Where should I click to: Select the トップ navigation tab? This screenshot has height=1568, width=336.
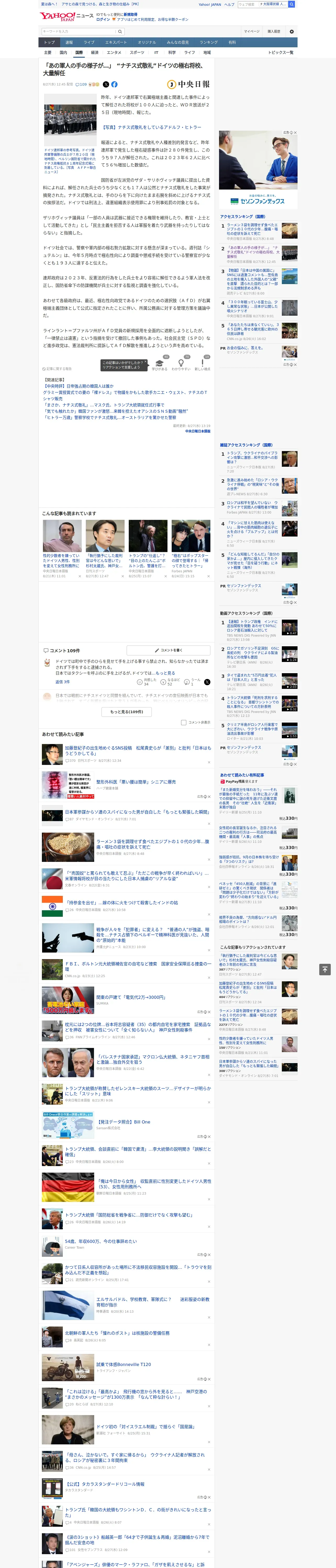click(49, 43)
